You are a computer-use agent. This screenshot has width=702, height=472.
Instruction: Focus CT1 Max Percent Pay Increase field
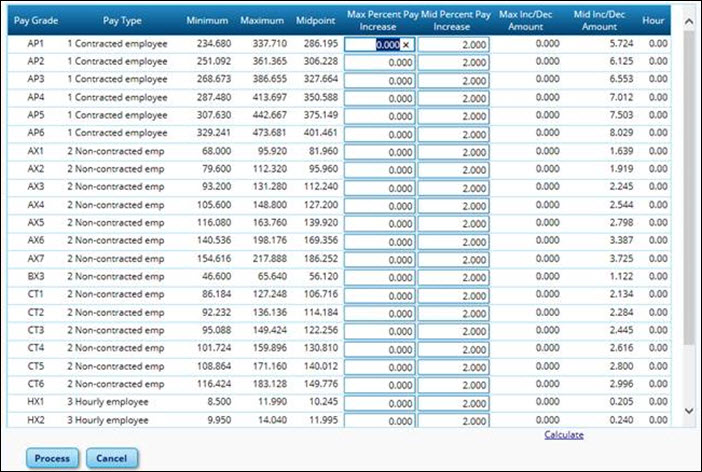(x=380, y=296)
